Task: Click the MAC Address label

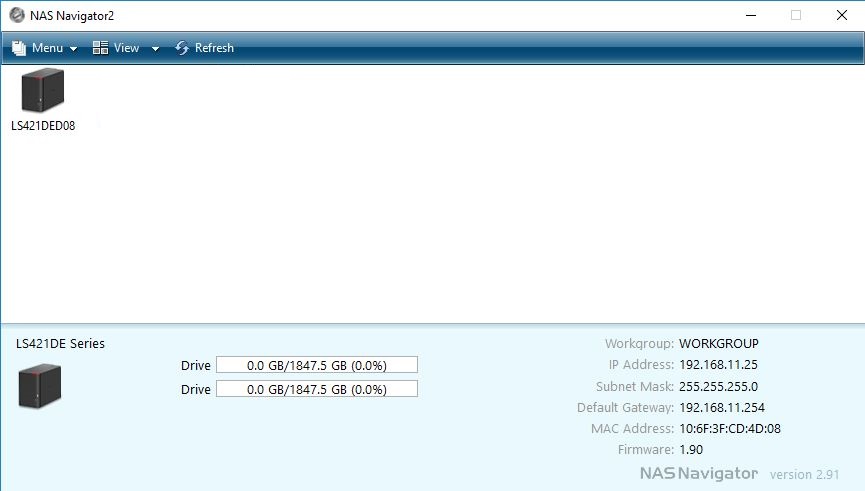Action: click(x=632, y=429)
